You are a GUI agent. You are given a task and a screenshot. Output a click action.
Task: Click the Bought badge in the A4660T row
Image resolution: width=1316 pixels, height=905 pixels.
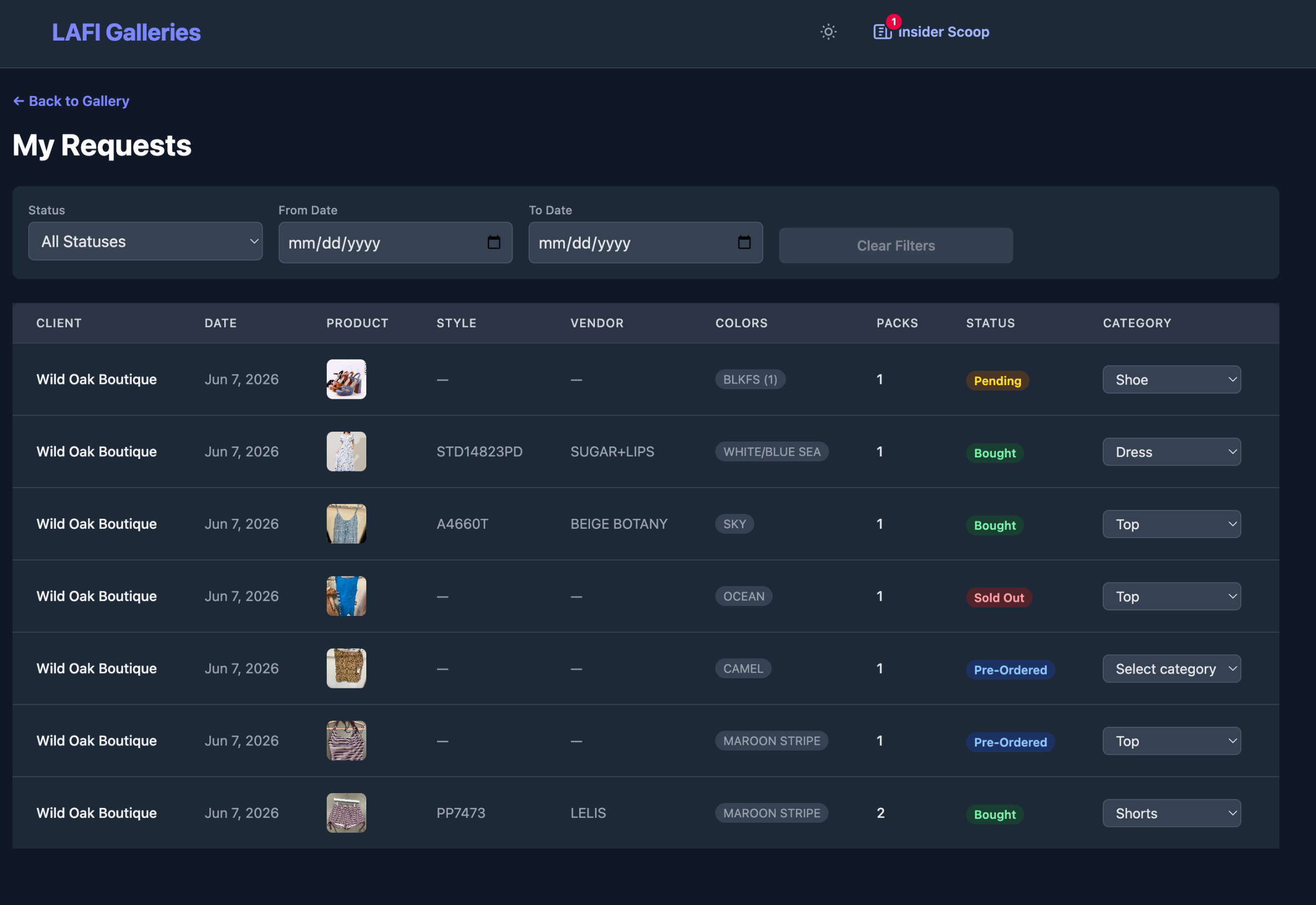coord(995,525)
